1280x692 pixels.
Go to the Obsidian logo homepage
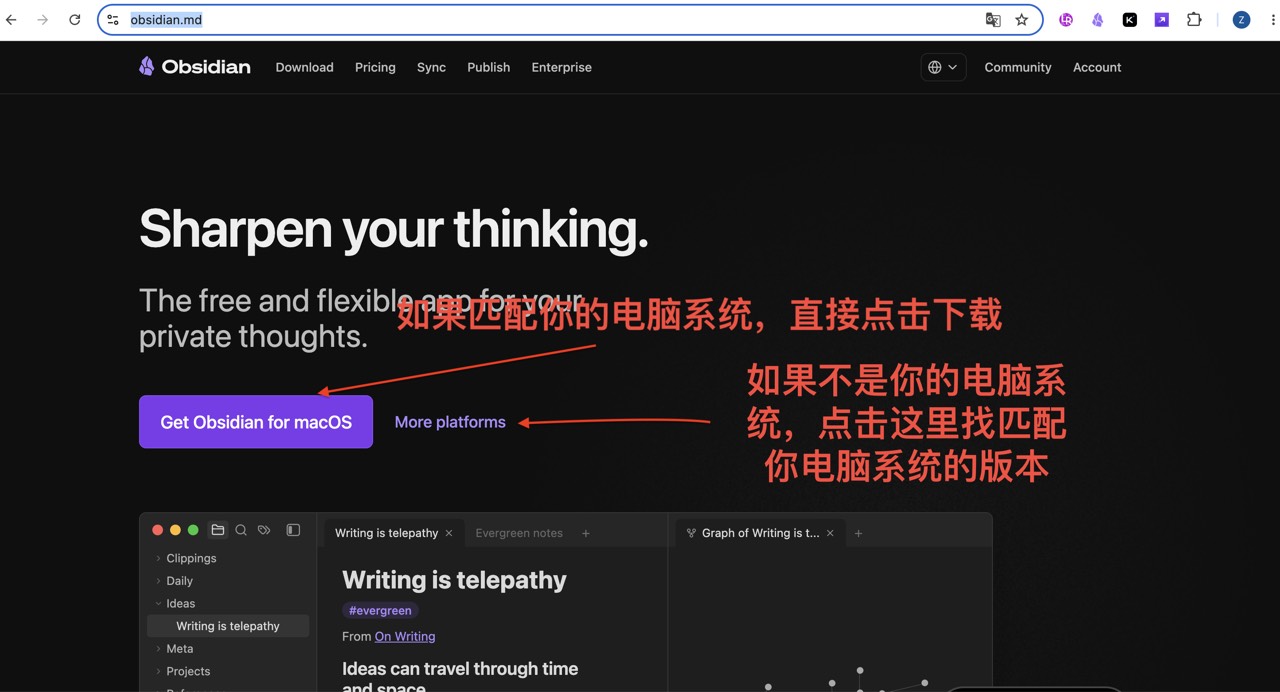click(x=195, y=67)
